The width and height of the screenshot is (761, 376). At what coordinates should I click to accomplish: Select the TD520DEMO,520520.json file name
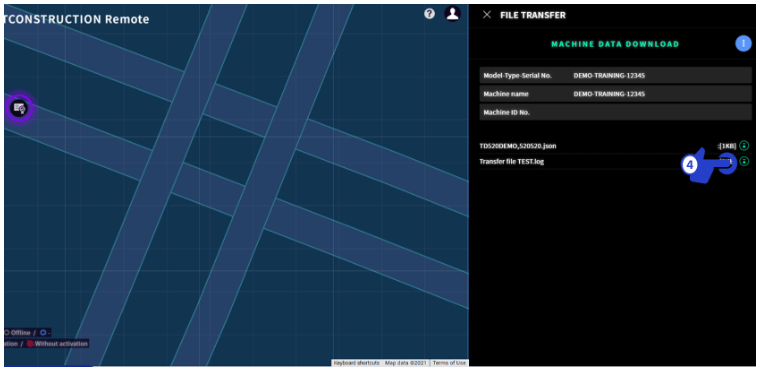pyautogui.click(x=518, y=146)
